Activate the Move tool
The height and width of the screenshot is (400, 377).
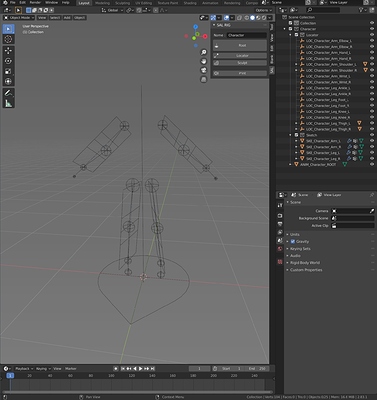click(x=8, y=50)
